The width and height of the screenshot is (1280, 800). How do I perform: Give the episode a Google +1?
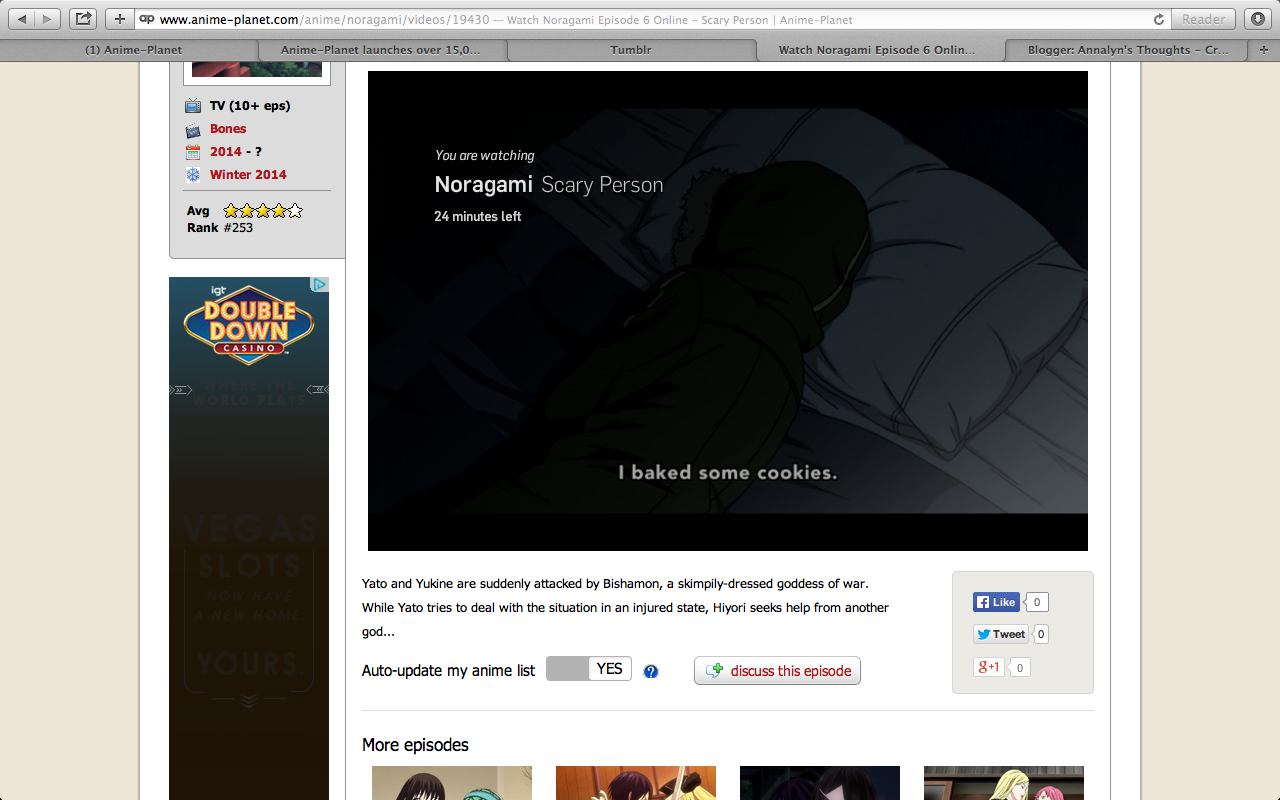tap(989, 667)
